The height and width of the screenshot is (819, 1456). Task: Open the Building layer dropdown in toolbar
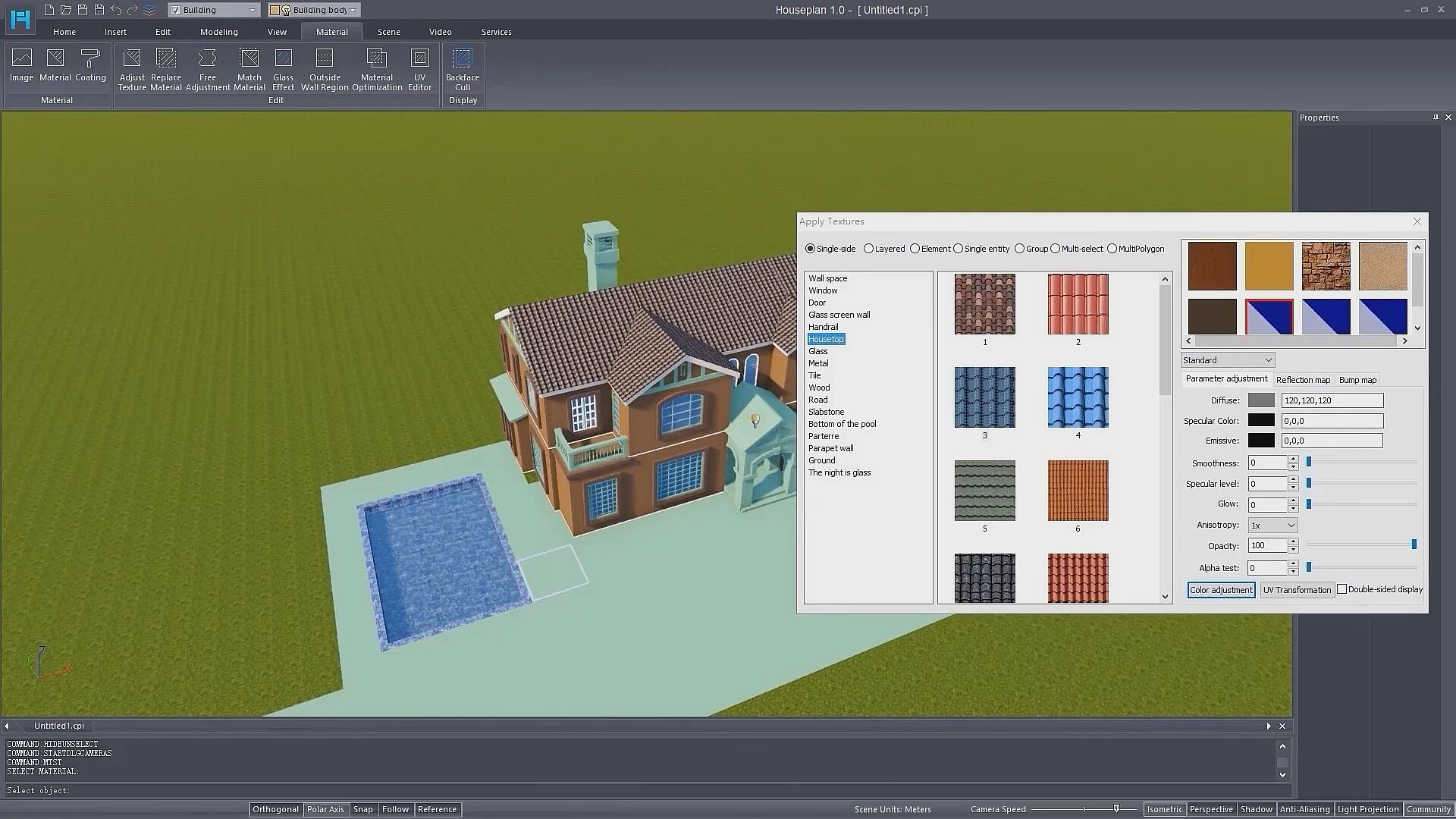click(x=214, y=10)
